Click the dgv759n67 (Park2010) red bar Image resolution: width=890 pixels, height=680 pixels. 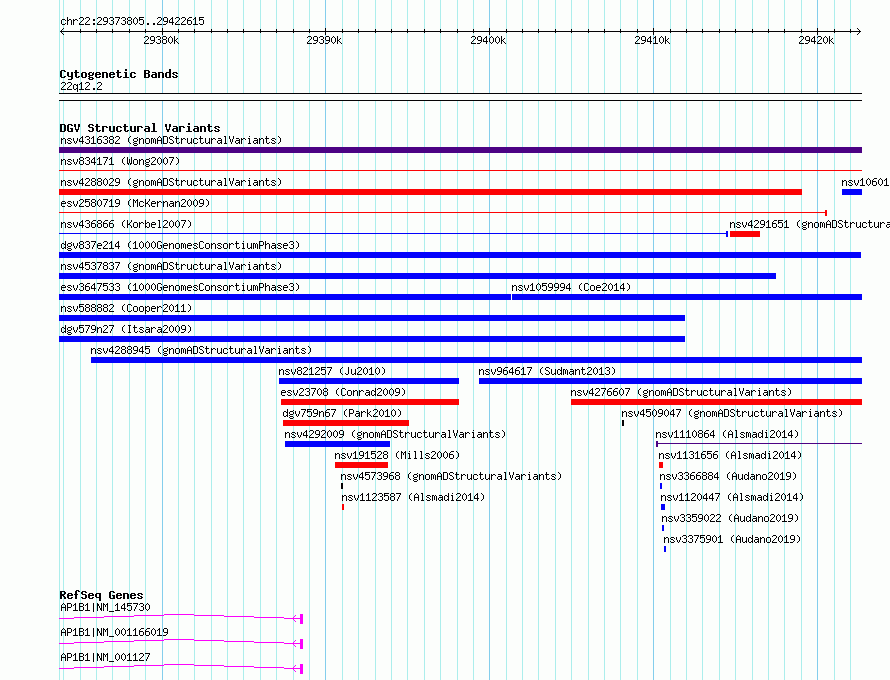(346, 423)
